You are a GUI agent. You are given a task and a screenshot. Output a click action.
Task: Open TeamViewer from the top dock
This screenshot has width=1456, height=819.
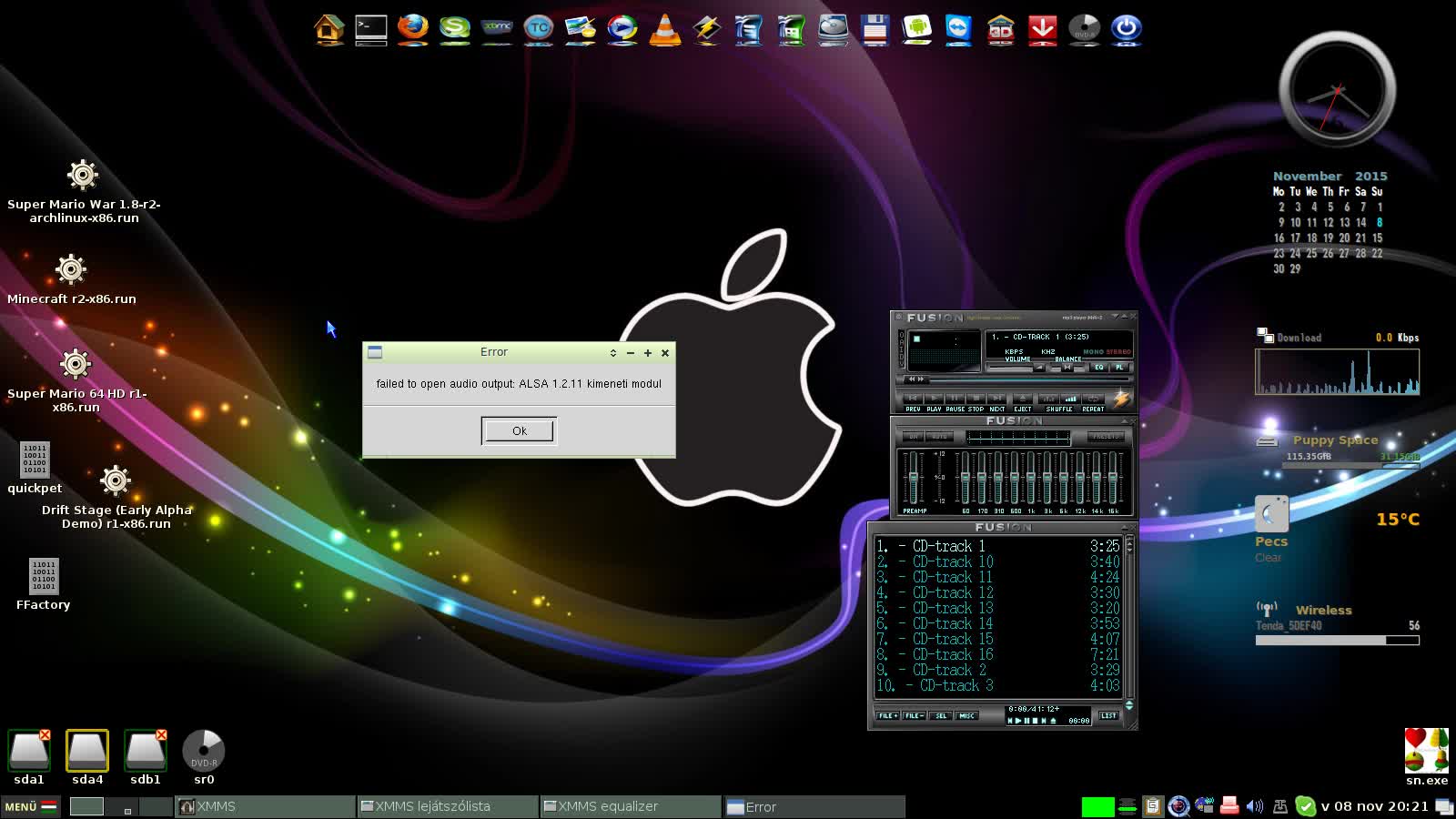point(959,28)
